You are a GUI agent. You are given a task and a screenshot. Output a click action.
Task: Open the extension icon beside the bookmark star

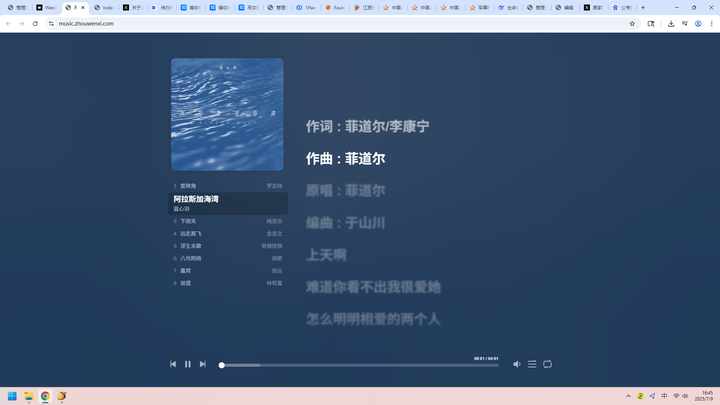click(x=651, y=23)
